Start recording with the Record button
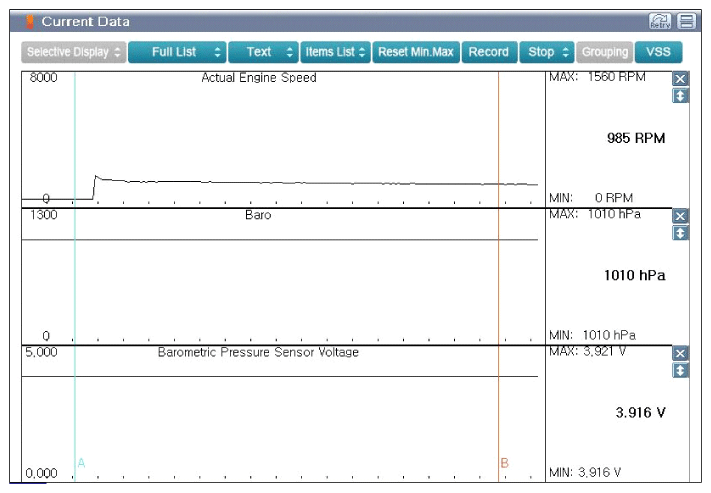 tap(489, 52)
